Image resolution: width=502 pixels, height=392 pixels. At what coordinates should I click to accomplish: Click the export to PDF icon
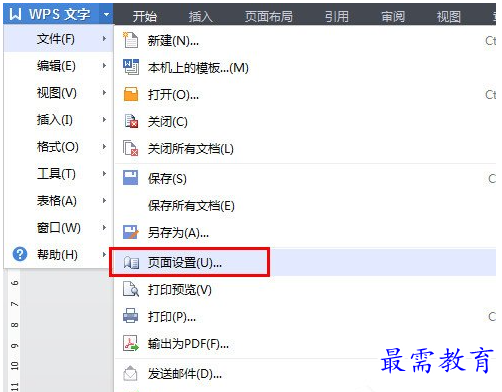131,343
